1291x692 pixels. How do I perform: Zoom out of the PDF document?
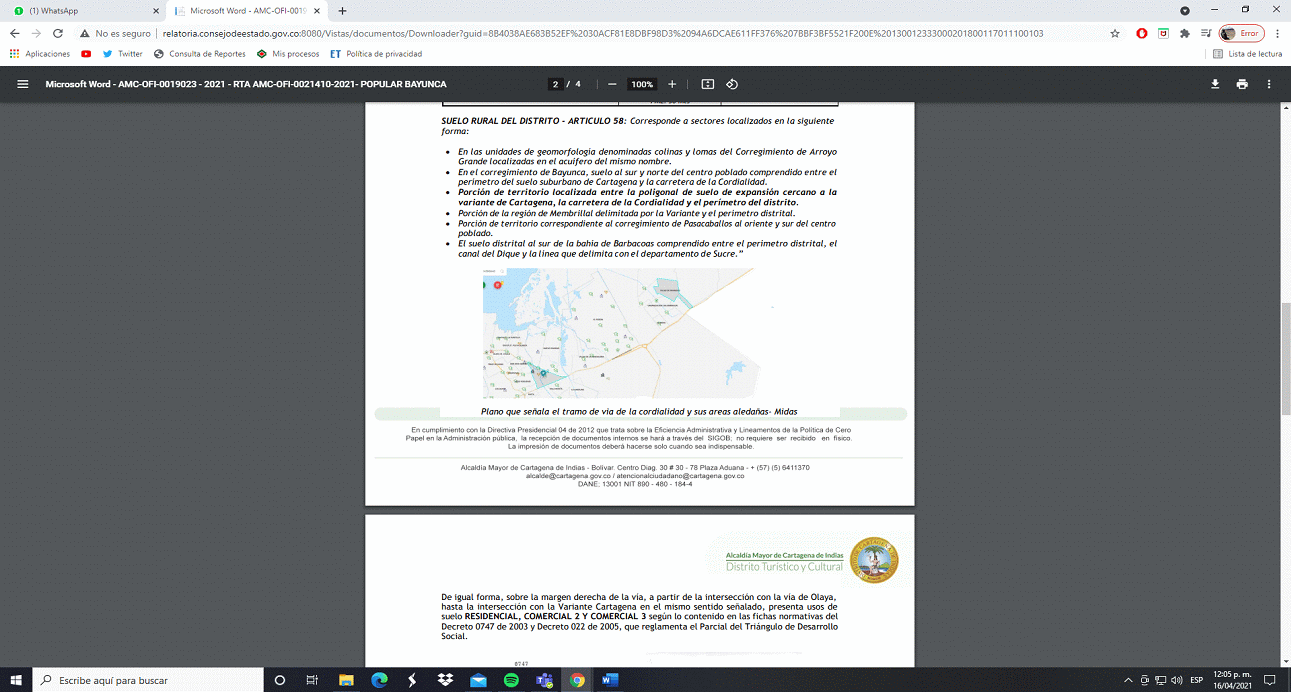(x=612, y=84)
